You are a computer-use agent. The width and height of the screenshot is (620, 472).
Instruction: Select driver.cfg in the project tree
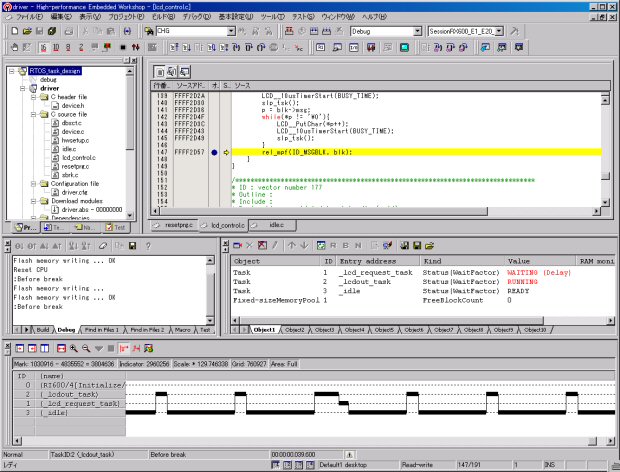click(x=75, y=193)
